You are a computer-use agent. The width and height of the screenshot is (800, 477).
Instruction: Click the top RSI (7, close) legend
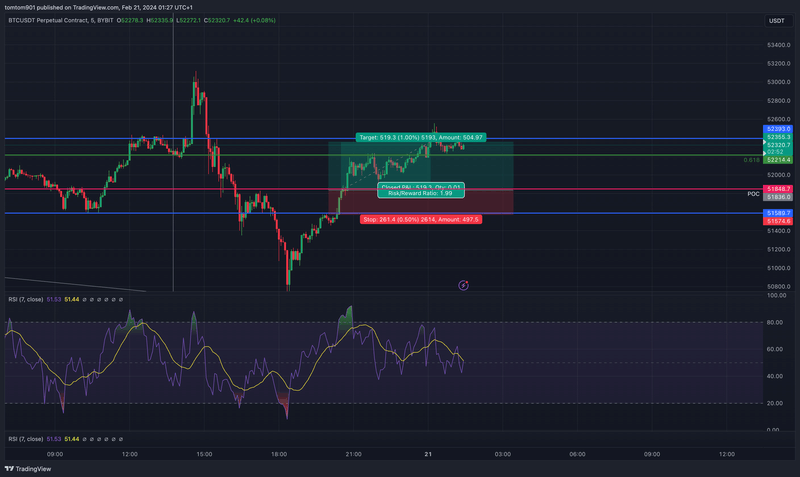pyautogui.click(x=26, y=299)
